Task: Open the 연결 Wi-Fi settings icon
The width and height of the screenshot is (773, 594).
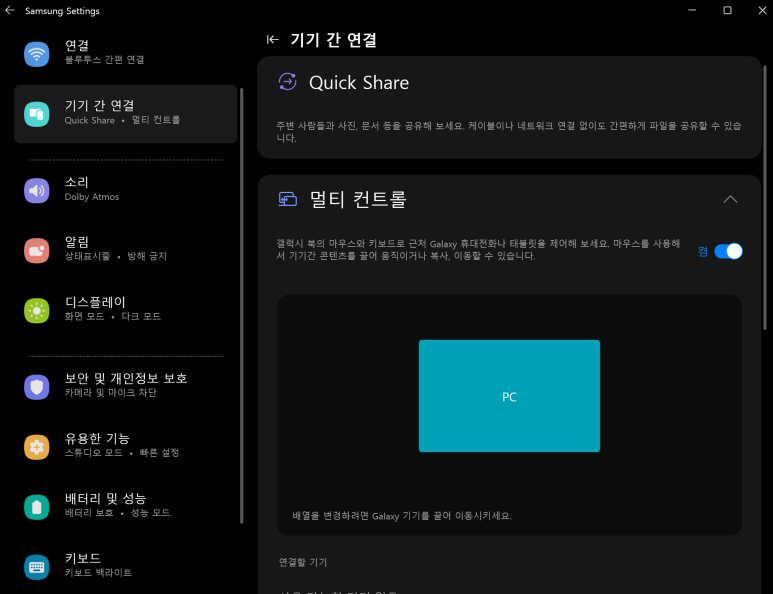Action: click(36, 54)
